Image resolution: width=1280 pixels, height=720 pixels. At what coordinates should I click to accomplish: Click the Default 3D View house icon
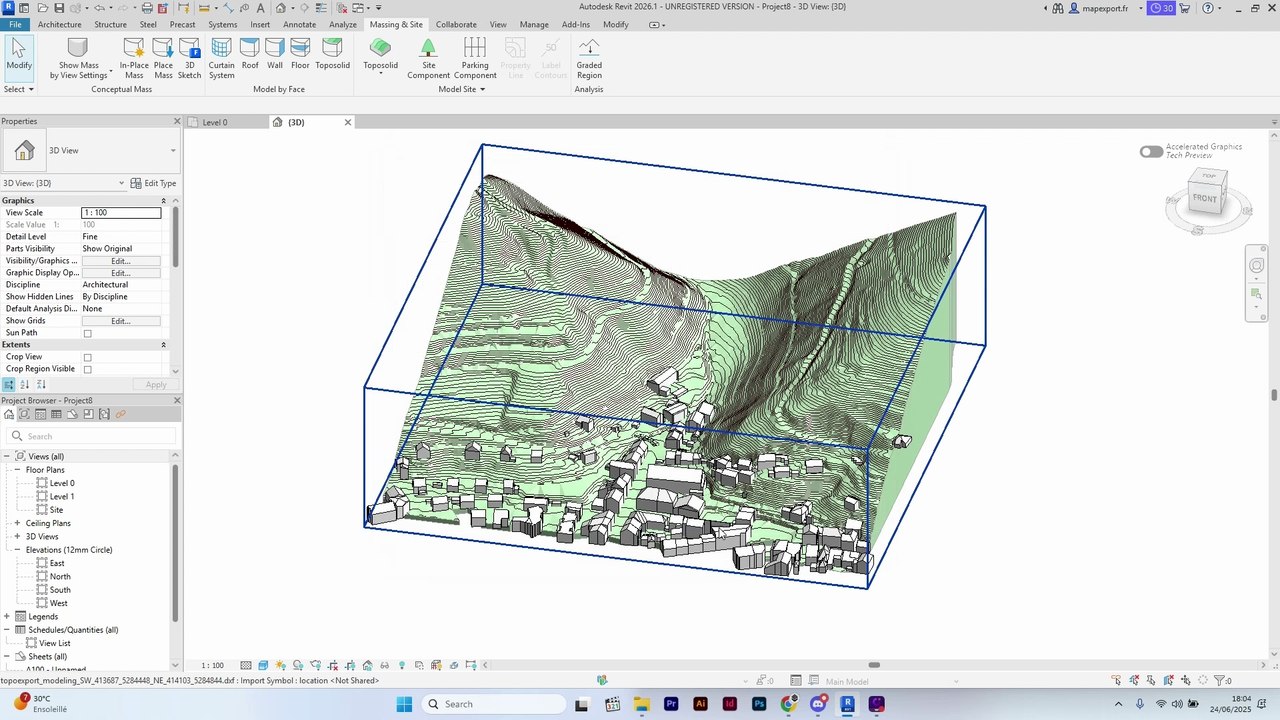coord(281,8)
